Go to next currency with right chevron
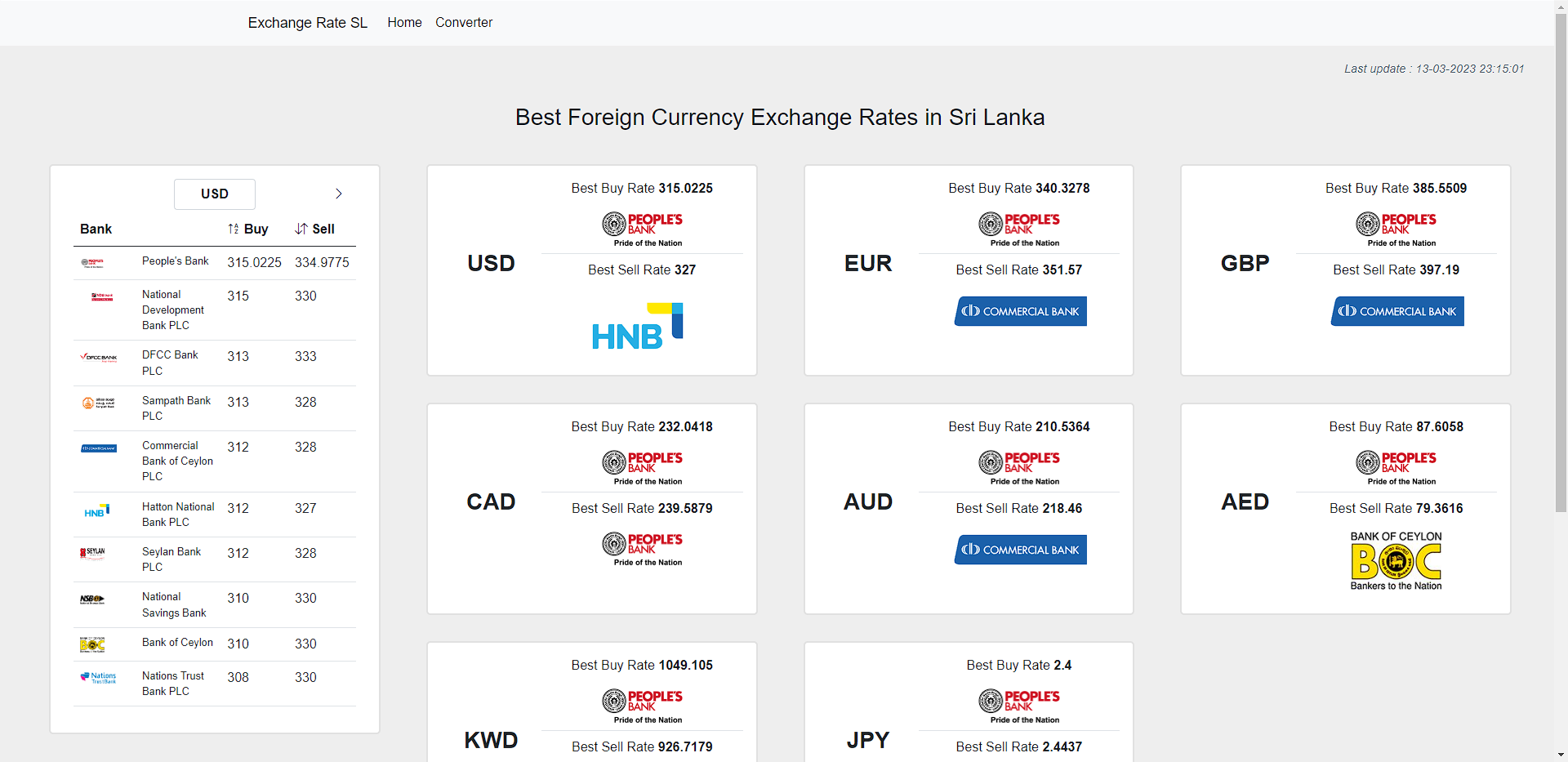 tap(338, 194)
